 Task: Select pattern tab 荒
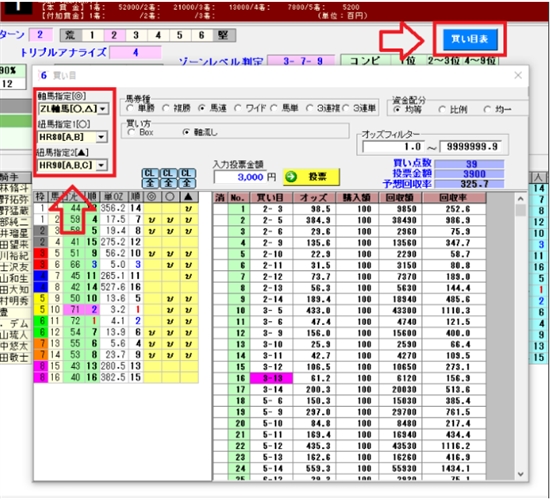tap(71, 35)
